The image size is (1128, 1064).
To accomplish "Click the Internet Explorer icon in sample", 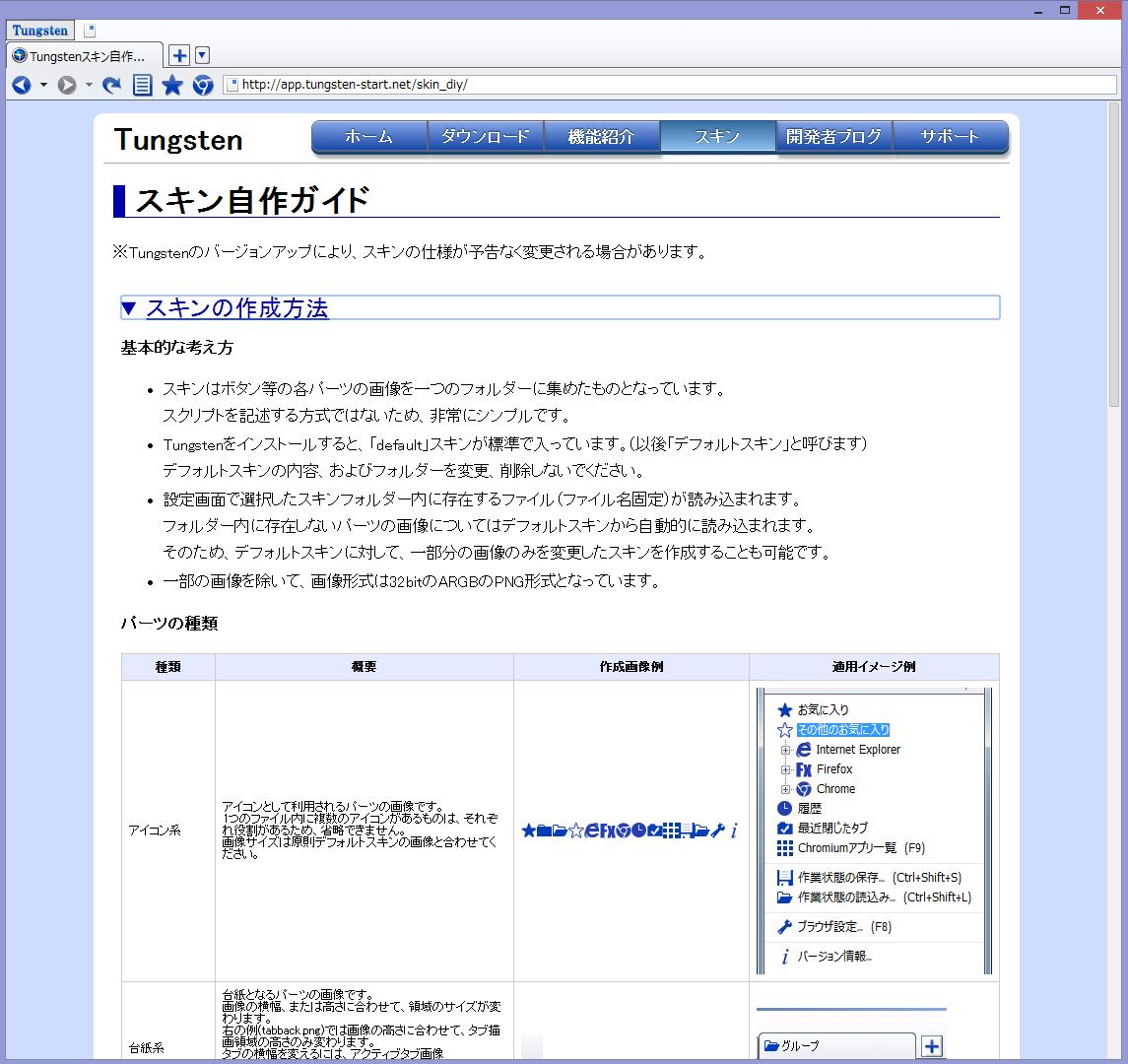I will pos(804,750).
